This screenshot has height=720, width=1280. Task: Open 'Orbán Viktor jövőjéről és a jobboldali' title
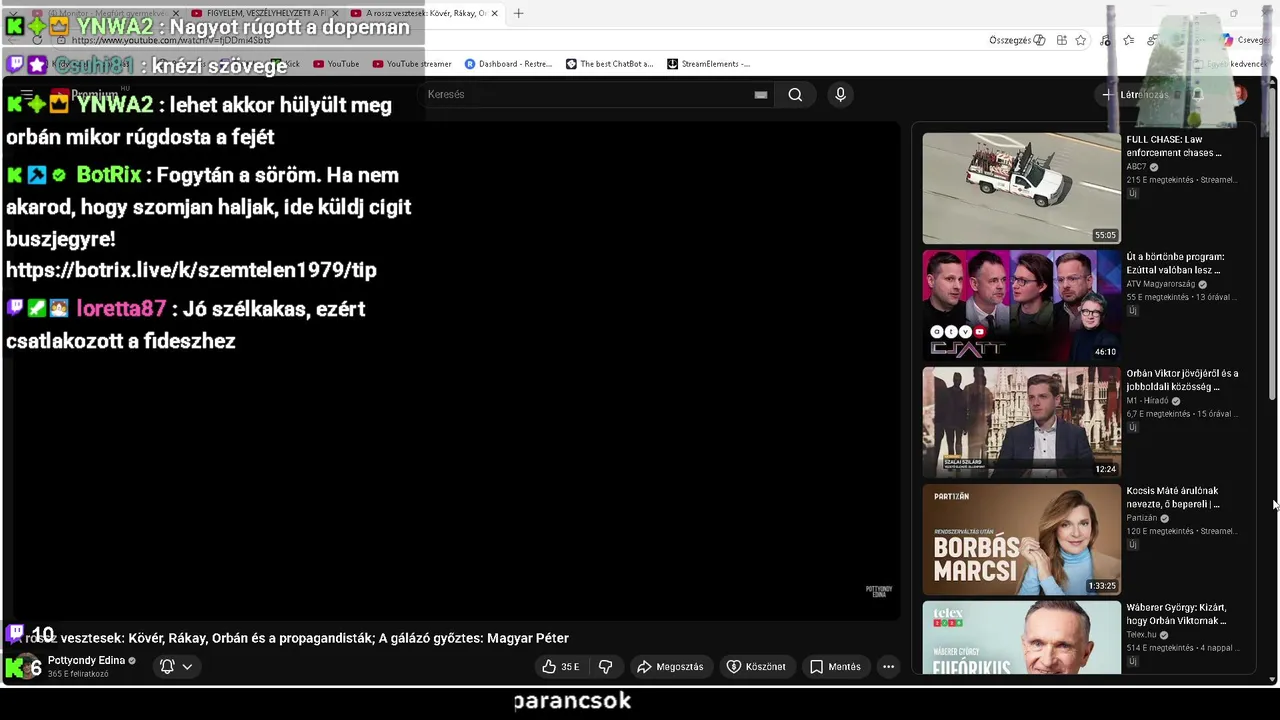(x=1182, y=380)
